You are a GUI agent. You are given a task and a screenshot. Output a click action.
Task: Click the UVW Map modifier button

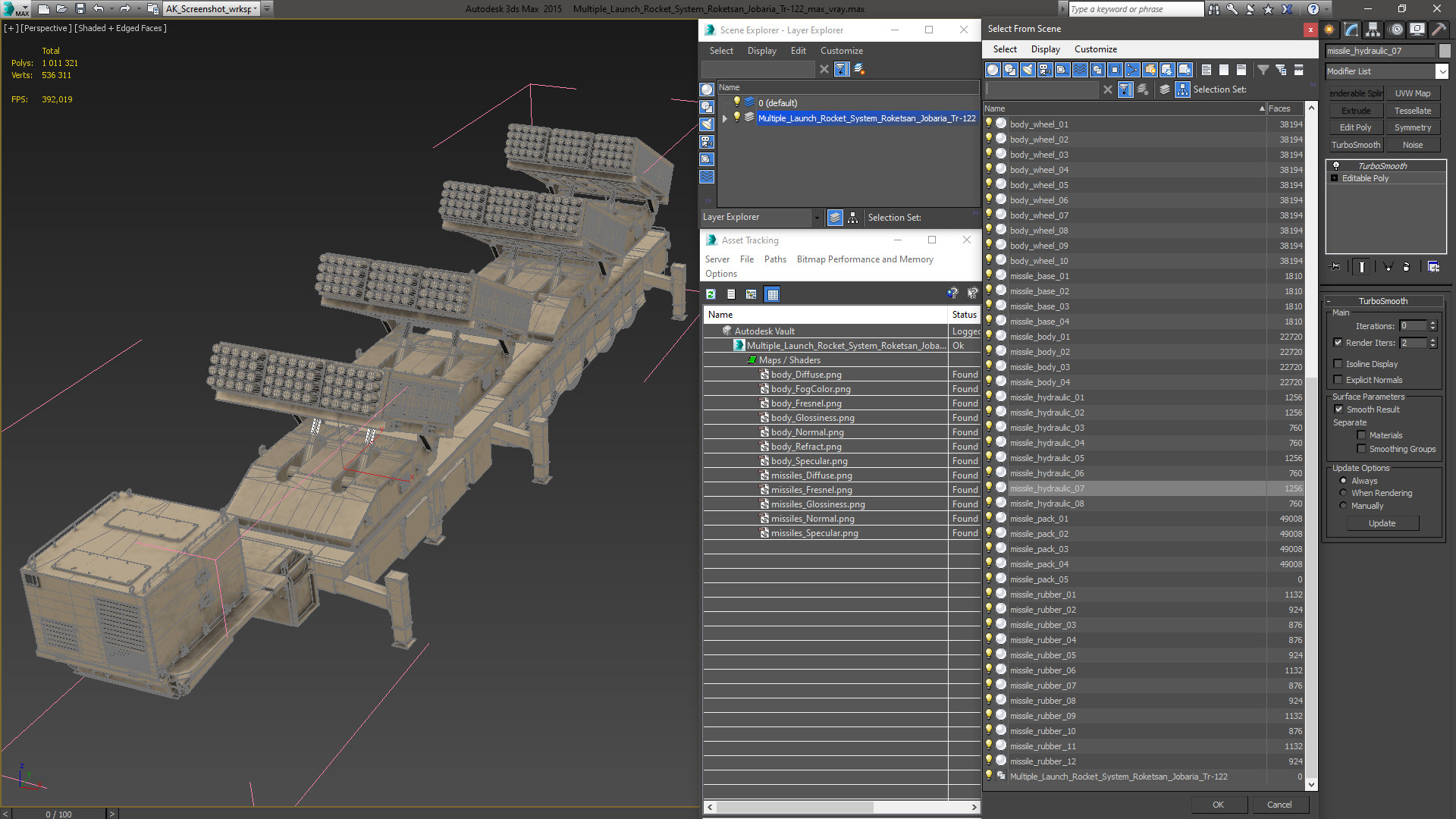(1412, 93)
